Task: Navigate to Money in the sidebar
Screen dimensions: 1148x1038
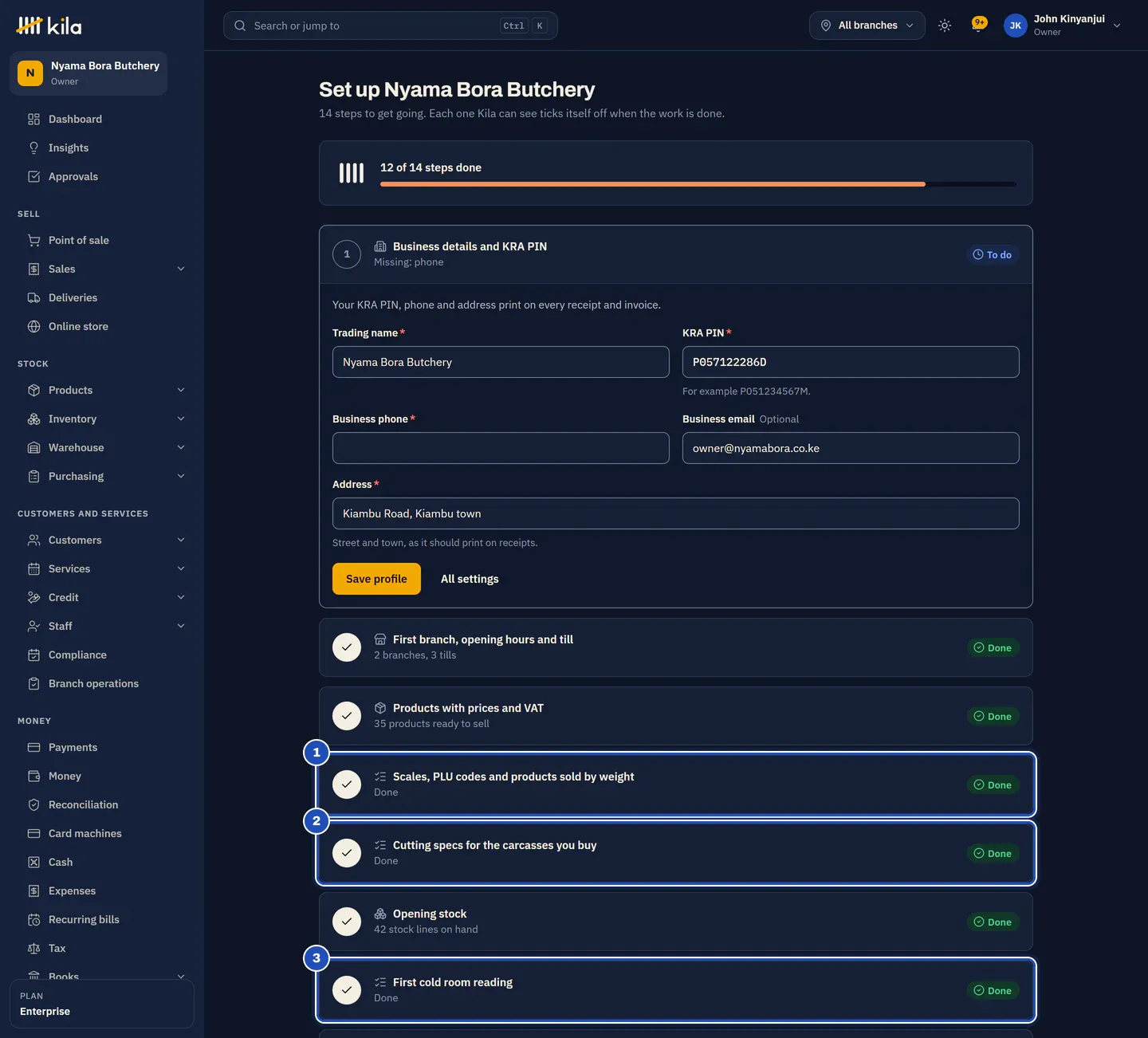Action: [x=102, y=777]
